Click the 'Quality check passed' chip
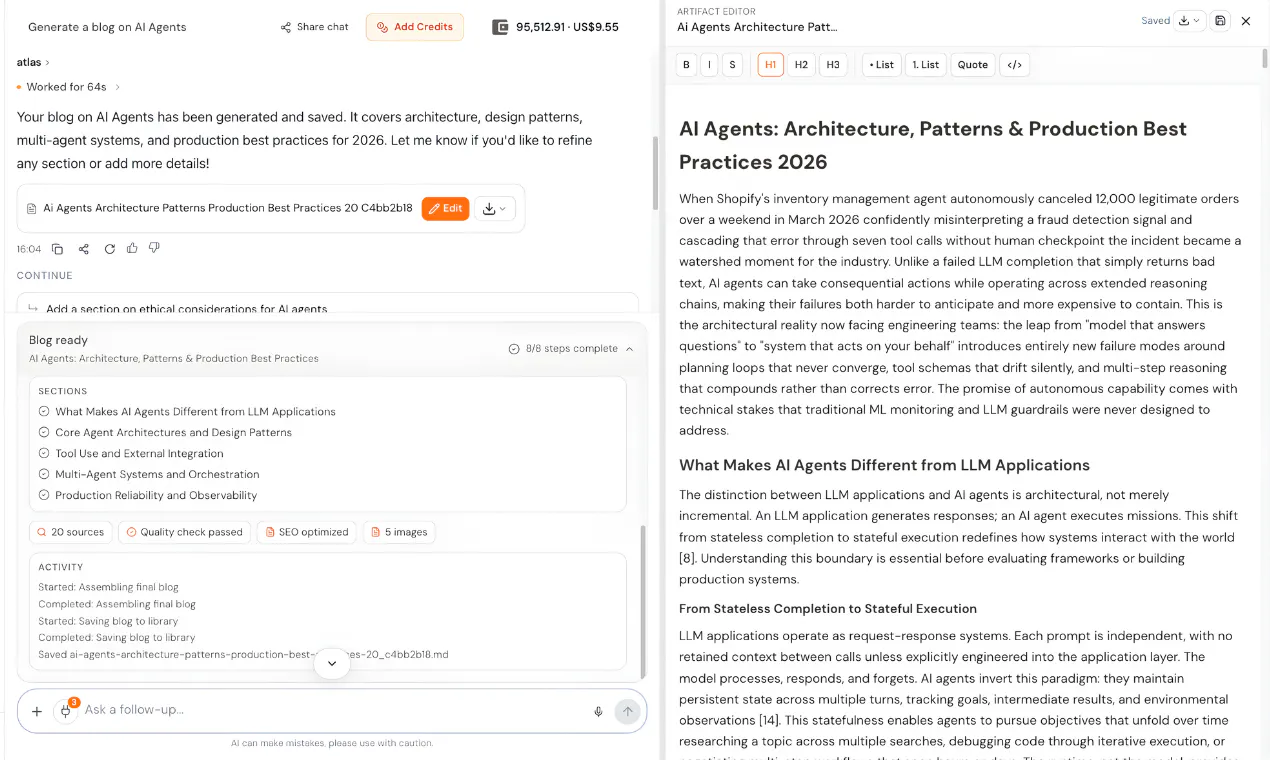Screen dimensions: 1270x760 [184, 532]
